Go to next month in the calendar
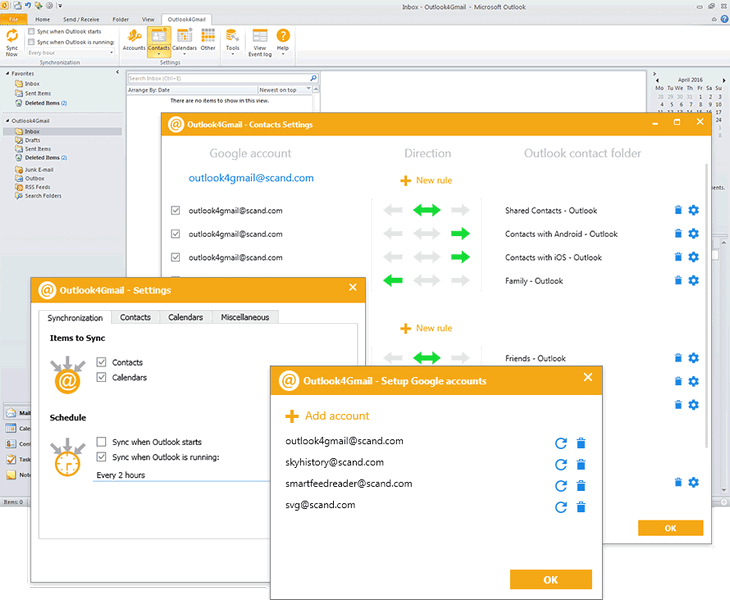The height and width of the screenshot is (600, 730). 723,80
